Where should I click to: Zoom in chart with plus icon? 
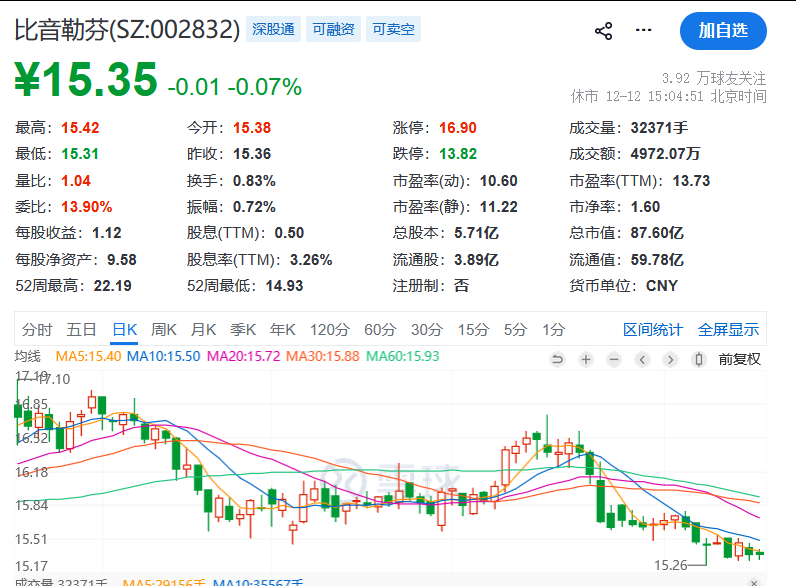(586, 360)
